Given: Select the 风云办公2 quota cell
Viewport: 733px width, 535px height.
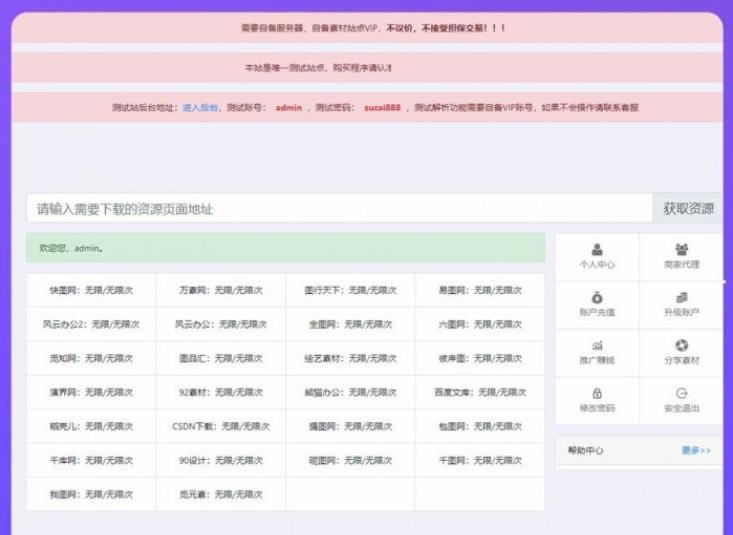Looking at the screenshot, I should tap(91, 324).
